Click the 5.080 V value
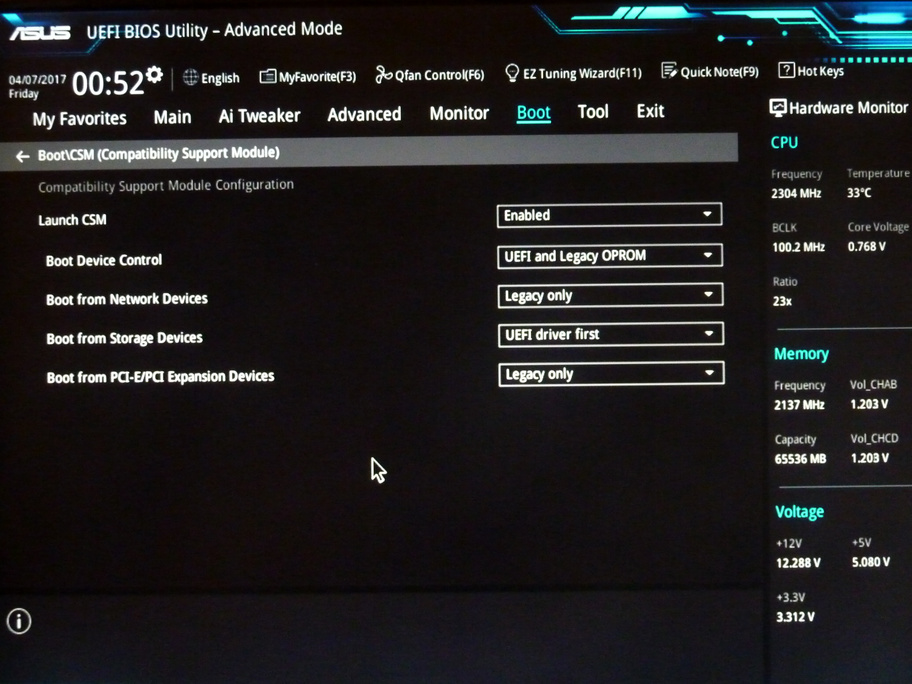Image resolution: width=912 pixels, height=684 pixels. point(871,562)
